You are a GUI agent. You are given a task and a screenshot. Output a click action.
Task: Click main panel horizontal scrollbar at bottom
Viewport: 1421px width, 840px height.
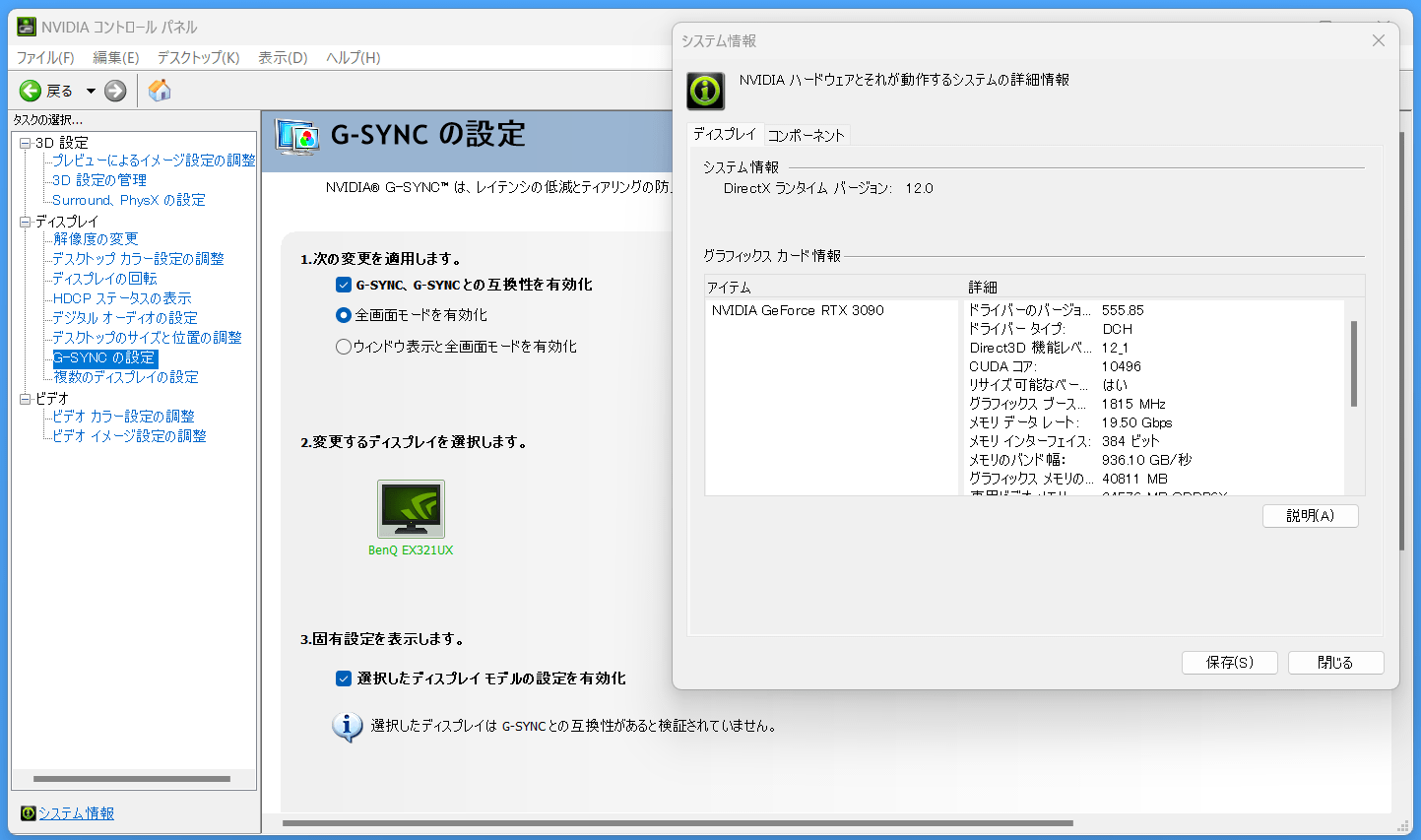678,823
